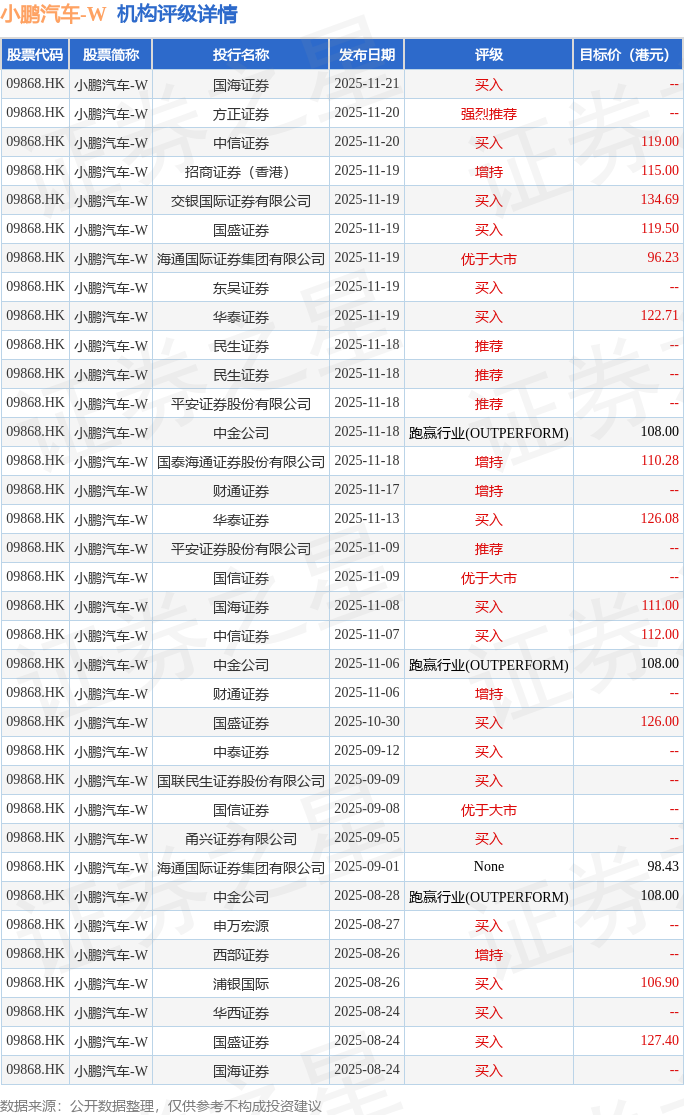Screen dimensions: 684x1115
Task: Click date 2025-09-12
Action: pyautogui.click(x=367, y=751)
